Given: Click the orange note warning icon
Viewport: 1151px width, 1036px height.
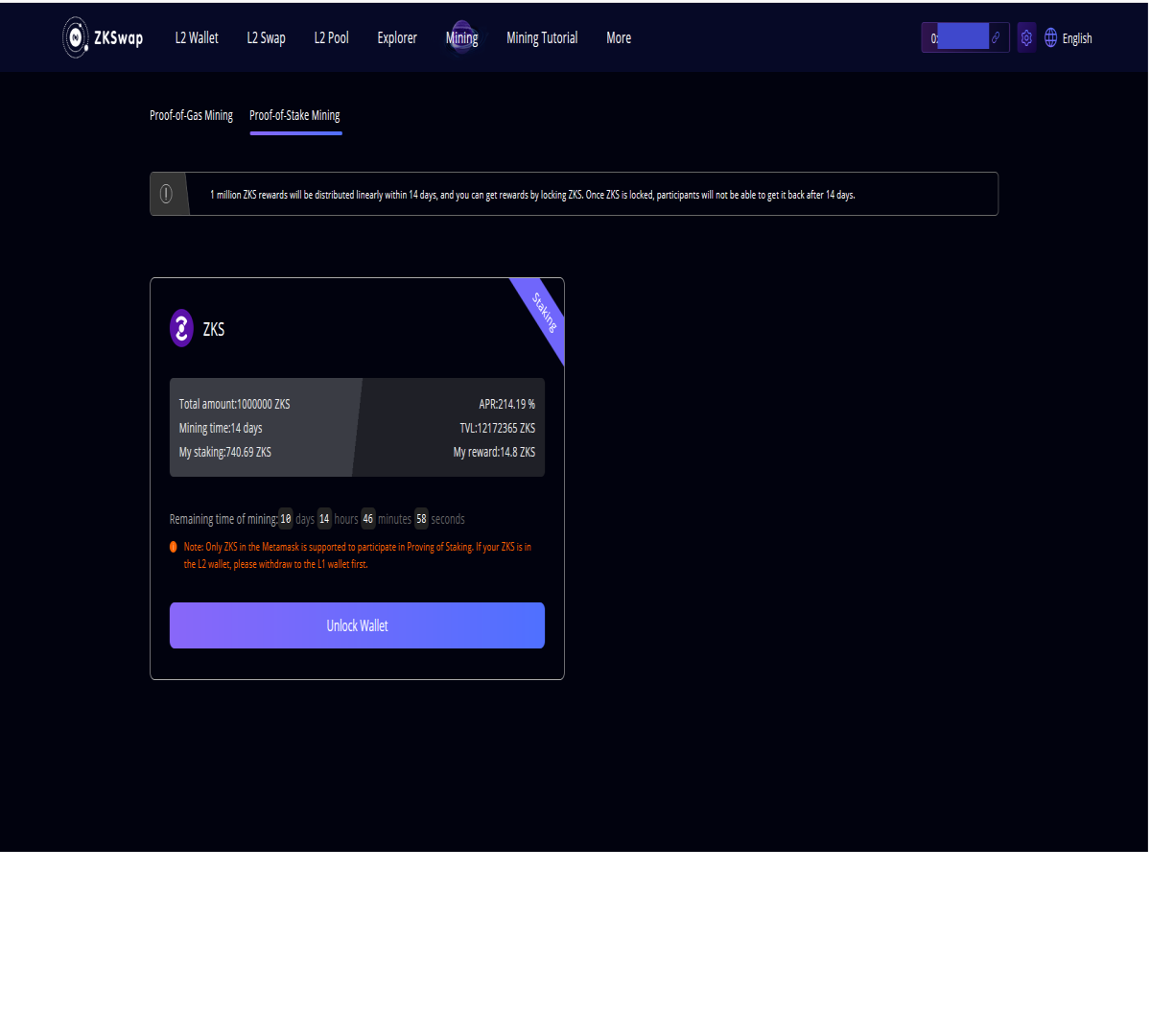Looking at the screenshot, I should 174,547.
